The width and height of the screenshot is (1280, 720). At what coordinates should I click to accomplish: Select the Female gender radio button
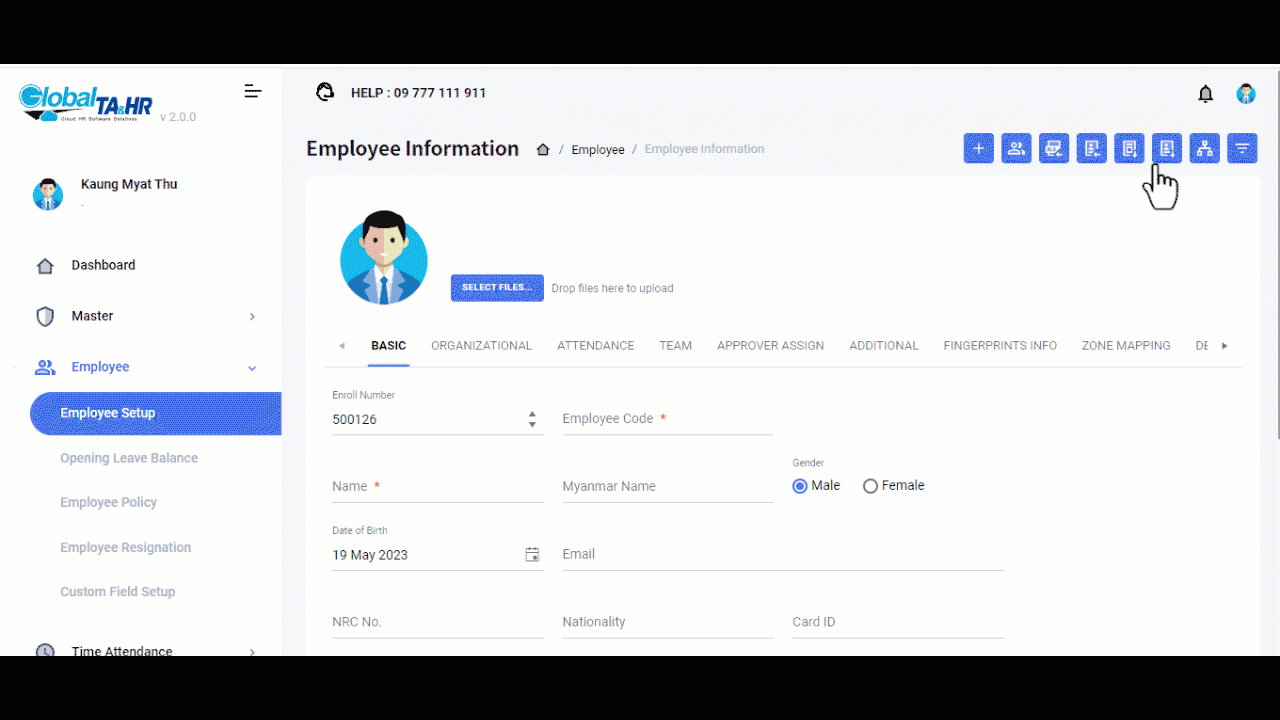870,486
